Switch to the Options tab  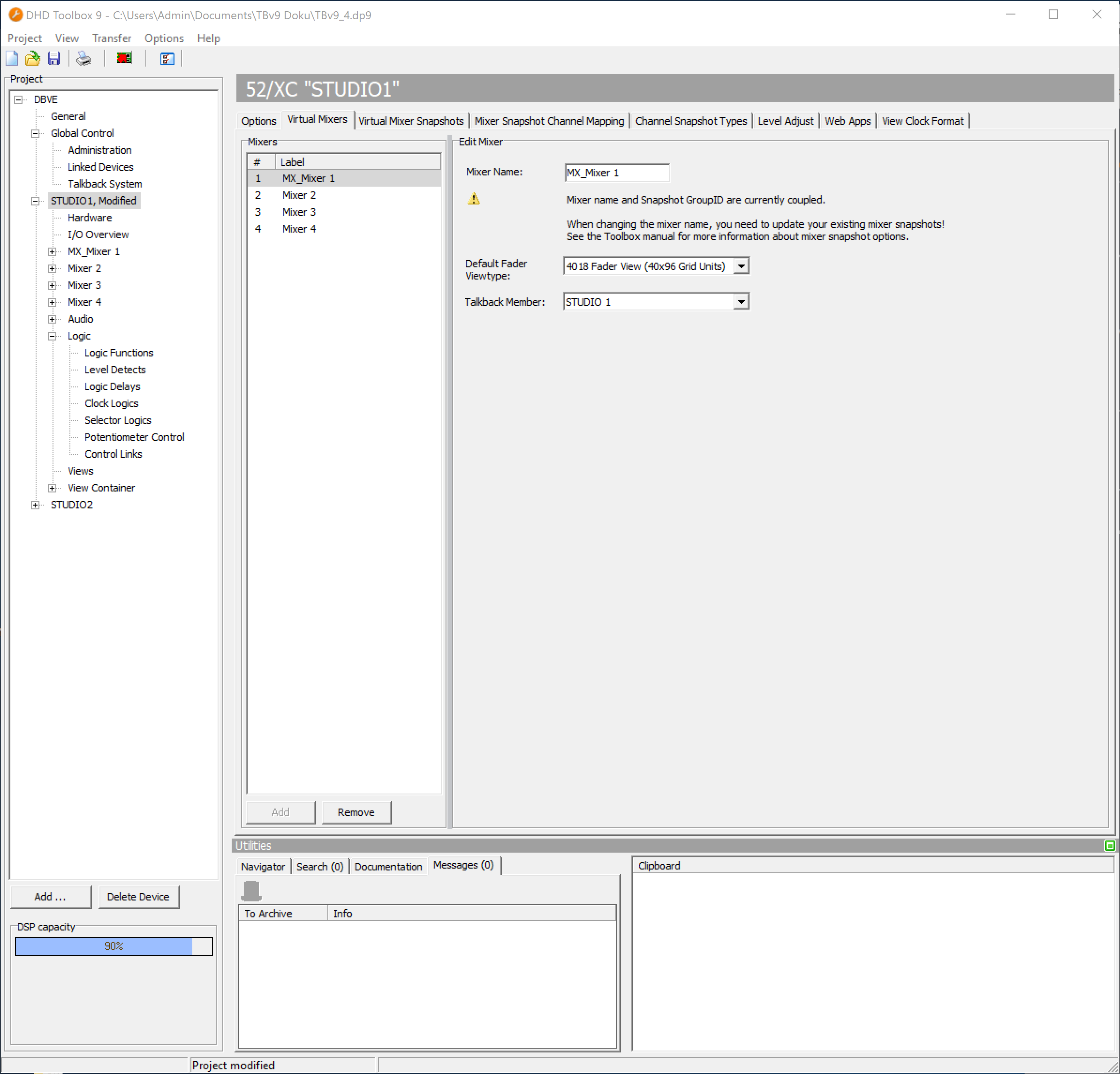(258, 121)
